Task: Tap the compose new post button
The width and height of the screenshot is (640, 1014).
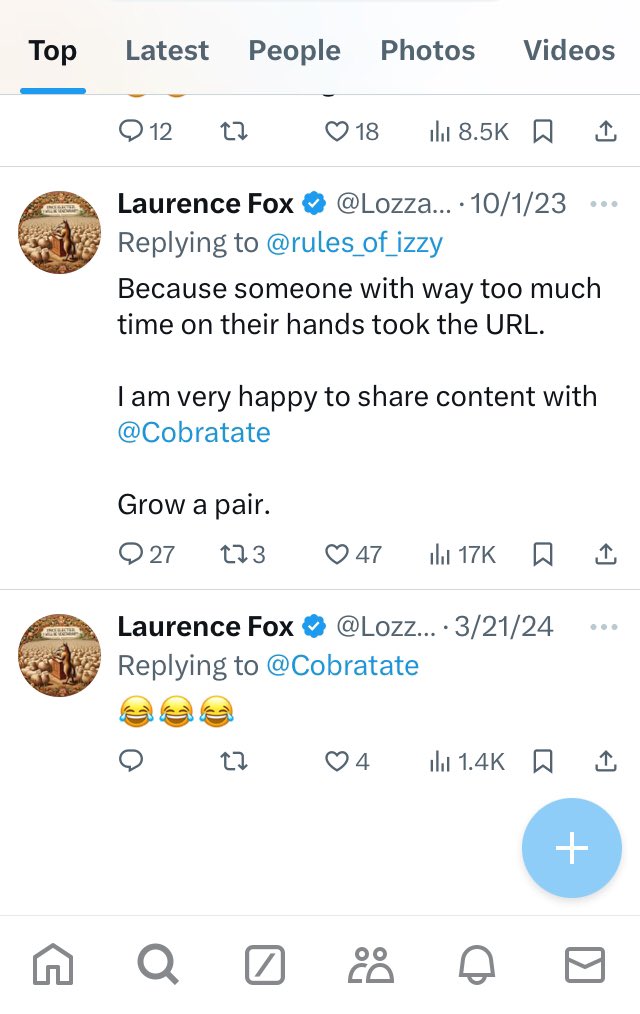Action: [x=571, y=848]
